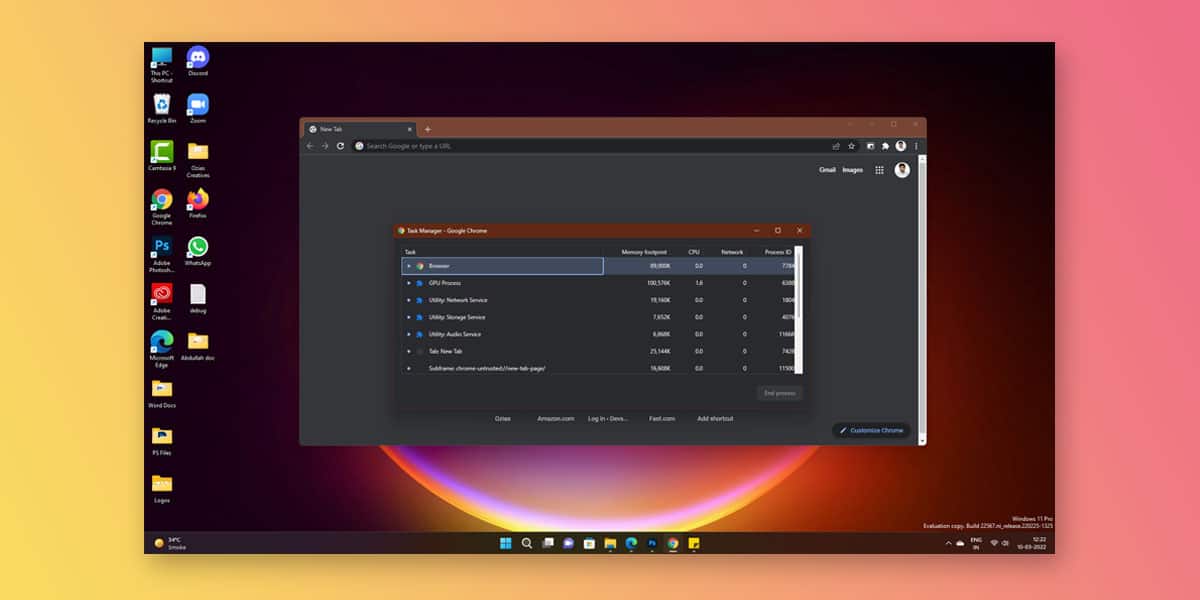Click the Chrome back arrow
The height and width of the screenshot is (600, 1200).
point(310,145)
